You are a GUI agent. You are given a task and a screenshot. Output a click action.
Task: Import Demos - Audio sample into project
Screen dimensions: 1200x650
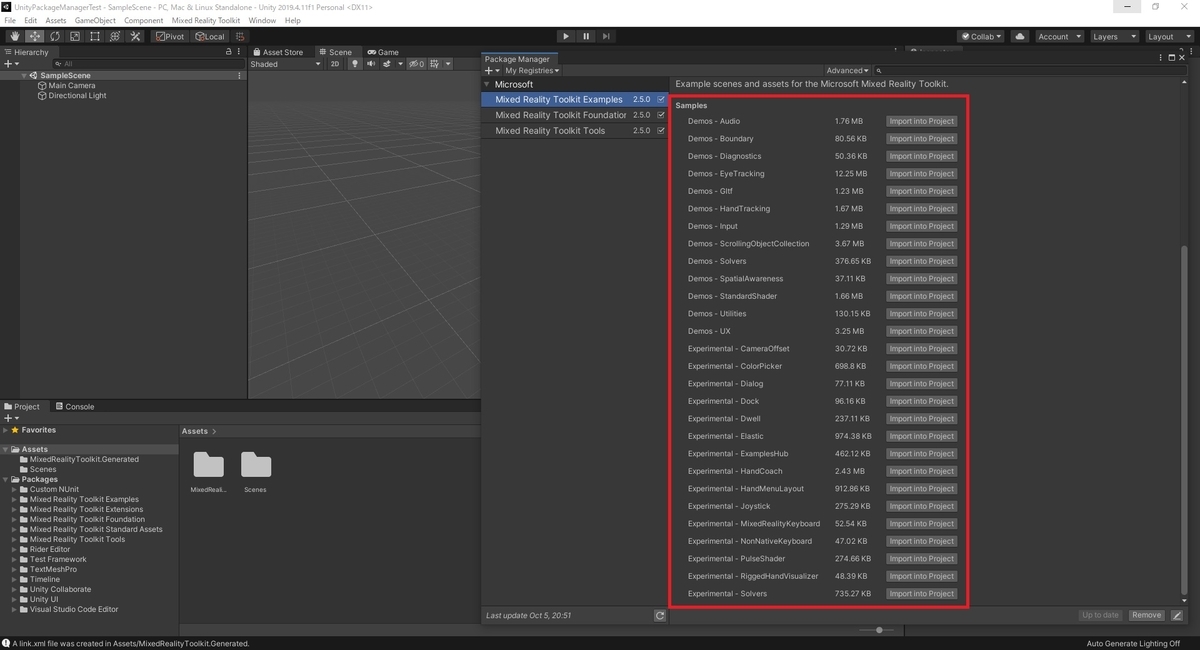click(x=921, y=121)
